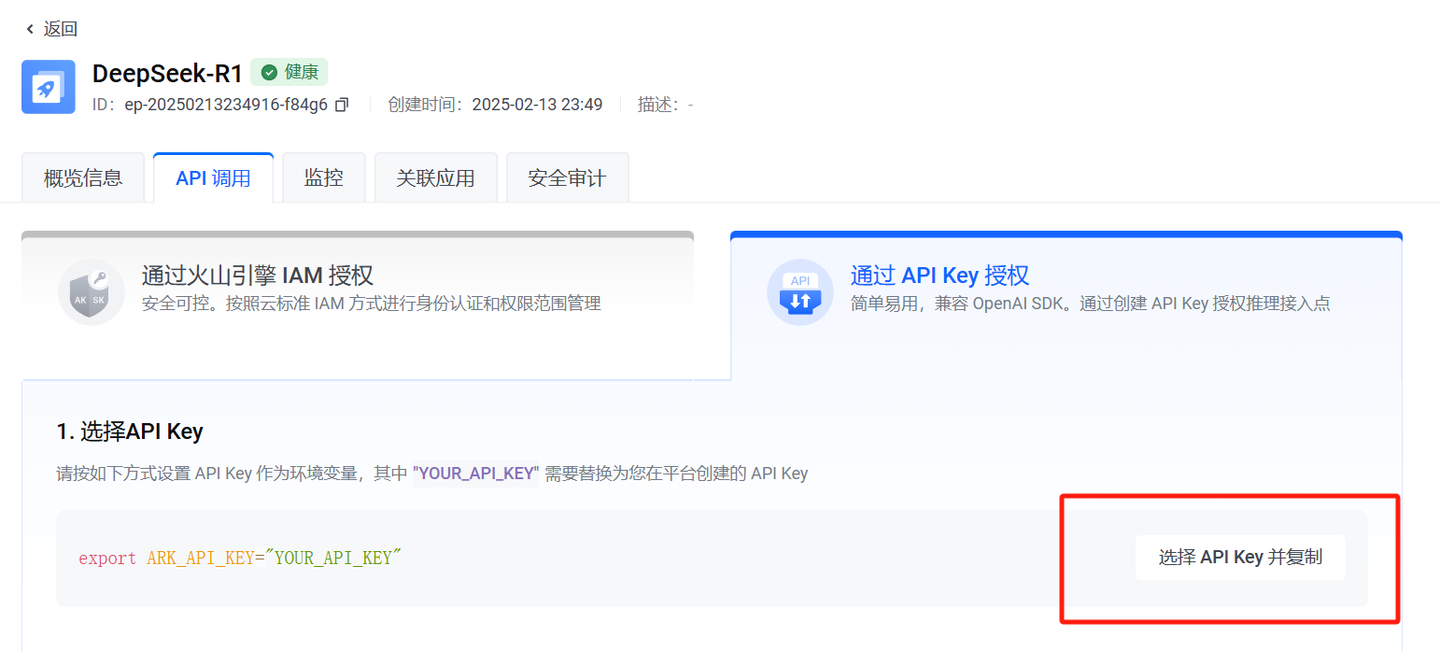1440x651 pixels.
Task: Click the endpoint ID ep-20250213234916-f84g6 text
Action: 226,105
